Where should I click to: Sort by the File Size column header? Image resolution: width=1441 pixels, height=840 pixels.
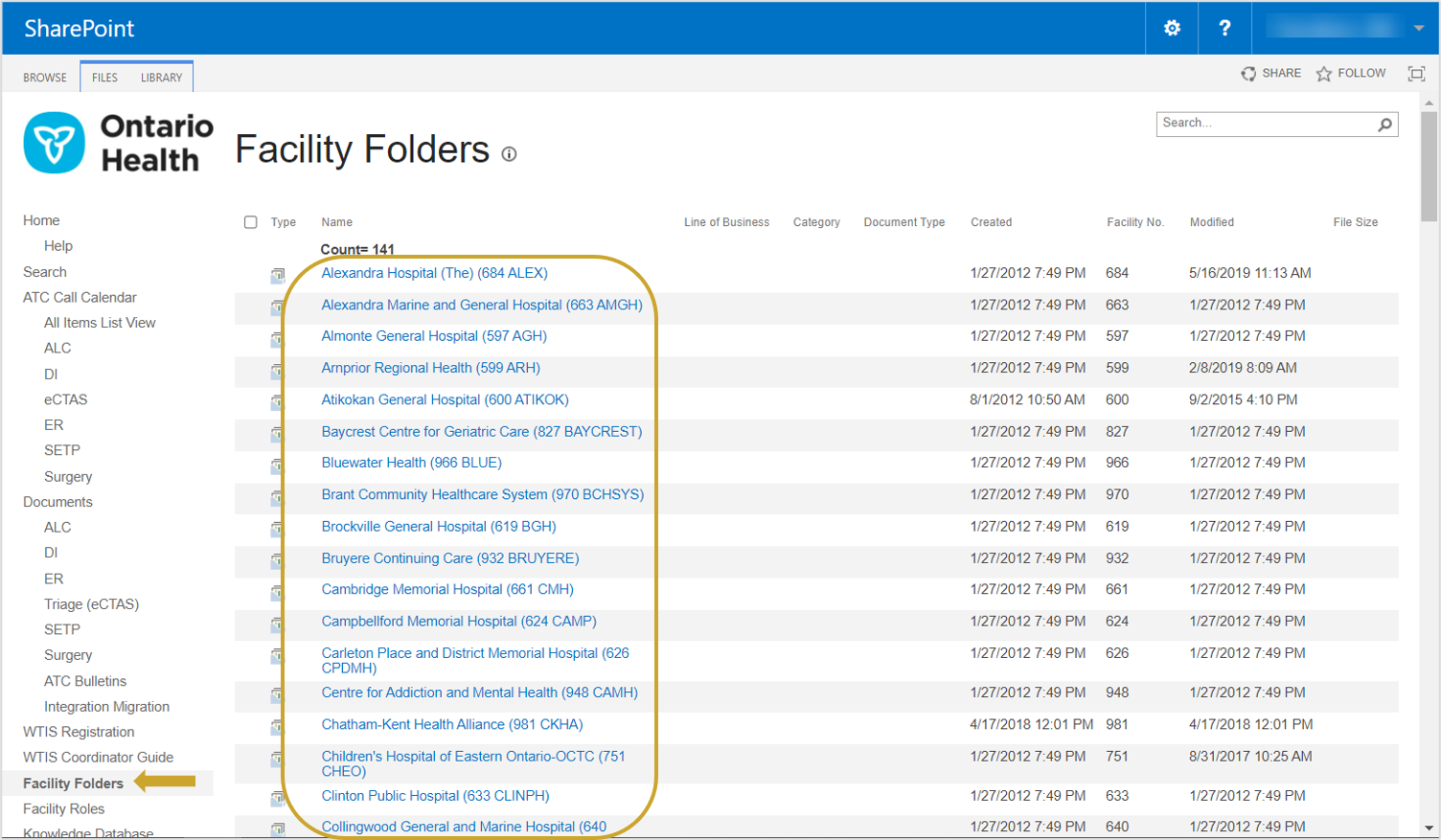coord(1356,222)
